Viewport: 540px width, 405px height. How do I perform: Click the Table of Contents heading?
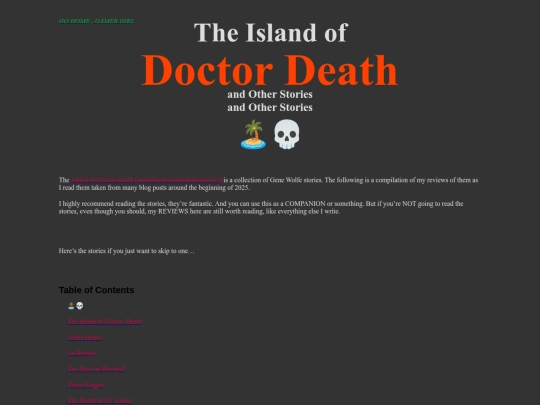pyautogui.click(x=96, y=290)
